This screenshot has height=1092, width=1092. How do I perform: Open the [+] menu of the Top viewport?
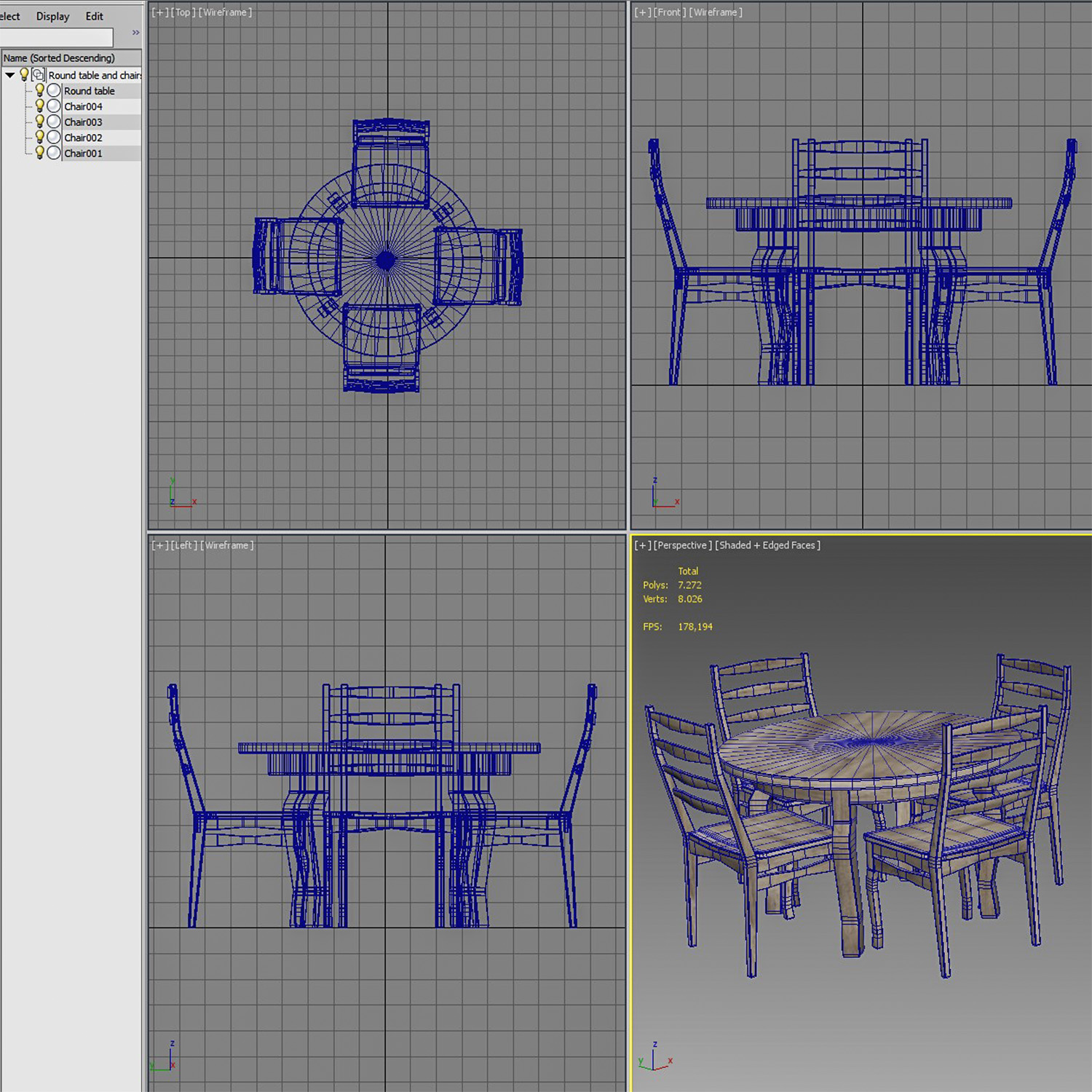[160, 12]
